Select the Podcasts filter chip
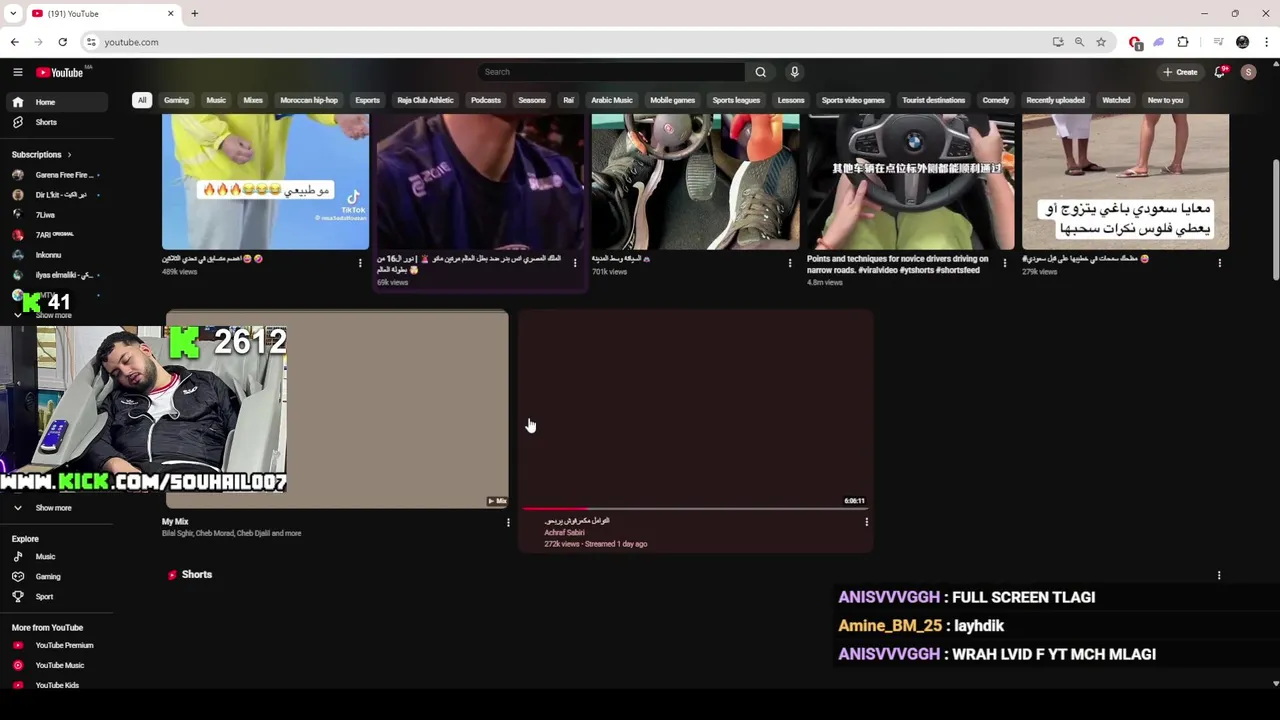Screen dimensions: 1280x720 coord(485,100)
